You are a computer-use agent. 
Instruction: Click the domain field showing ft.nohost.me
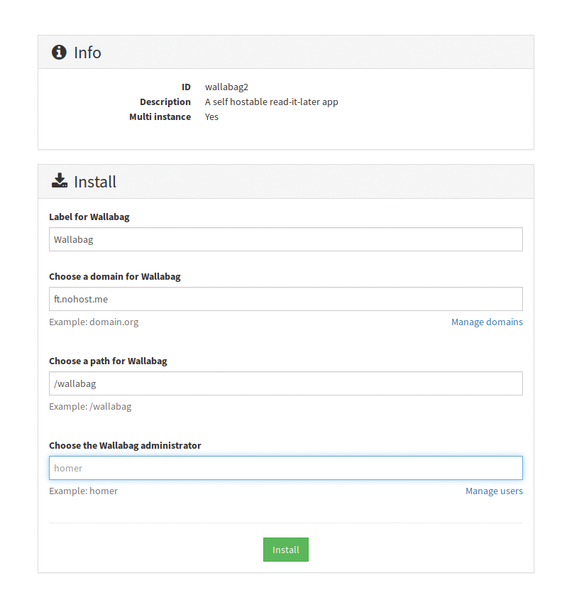[x=285, y=299]
